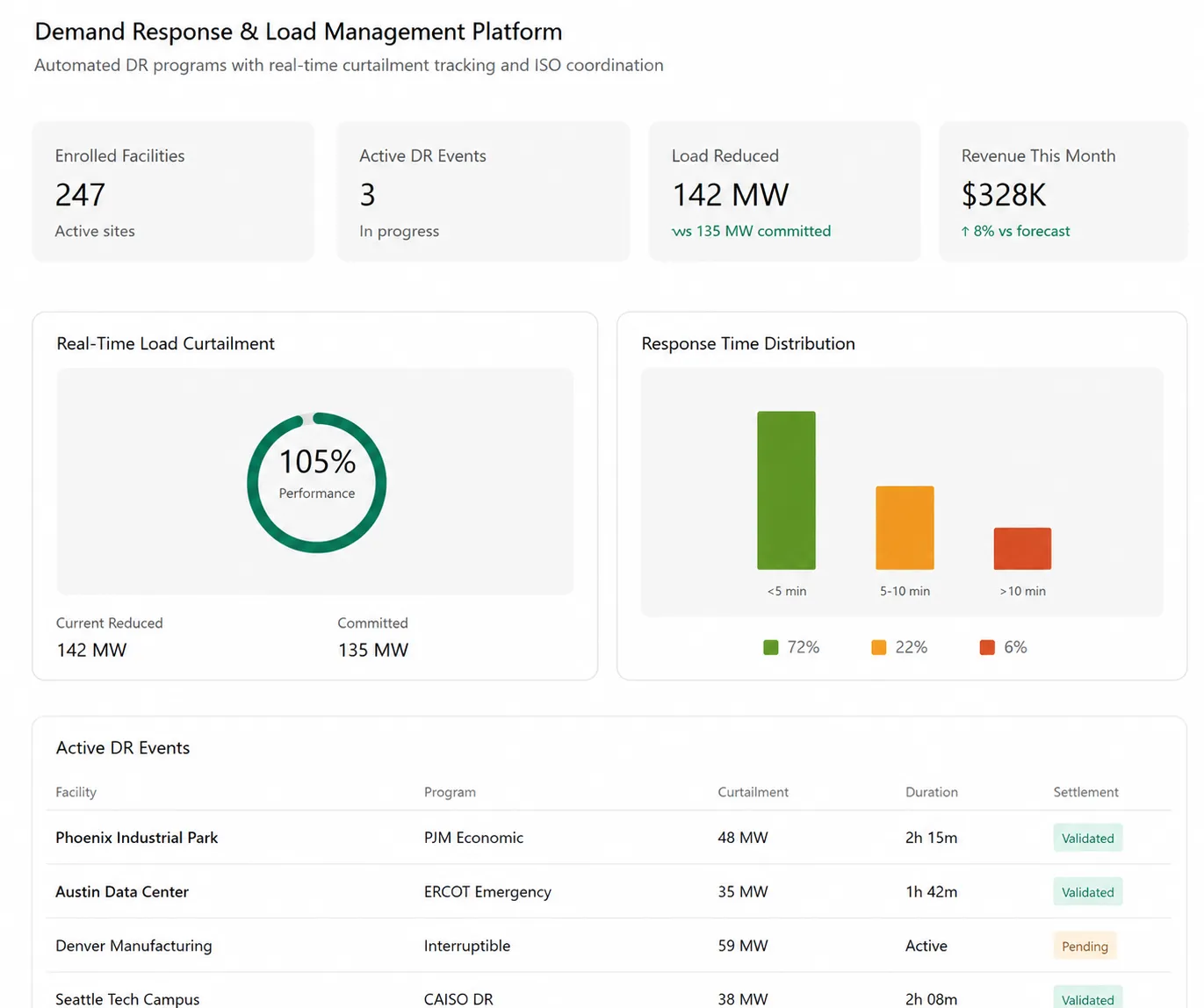The image size is (1204, 1008).
Task: Click the CAISO DR program cell
Action: click(x=458, y=999)
